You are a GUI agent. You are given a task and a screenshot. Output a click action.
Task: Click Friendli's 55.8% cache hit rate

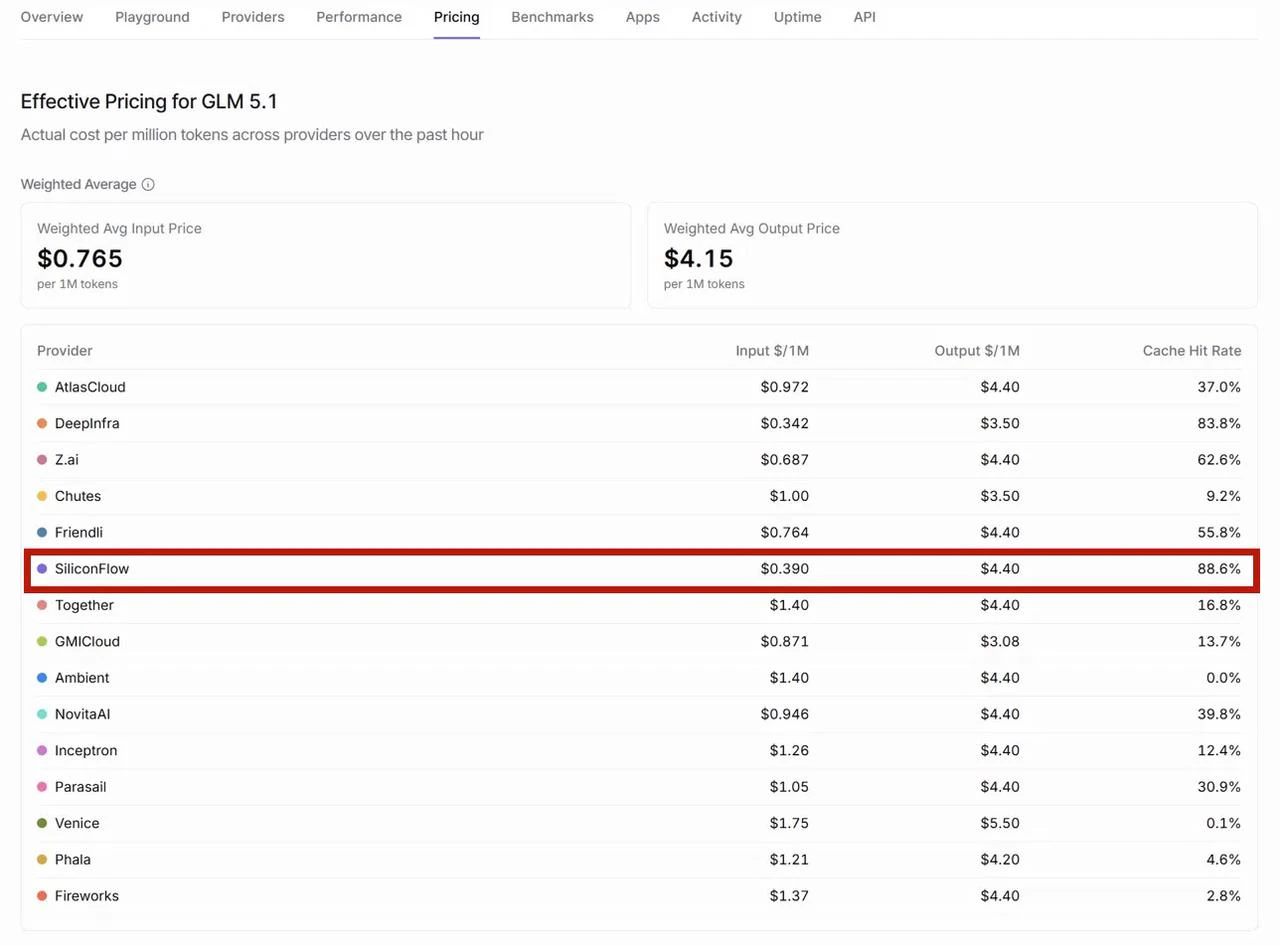1219,532
